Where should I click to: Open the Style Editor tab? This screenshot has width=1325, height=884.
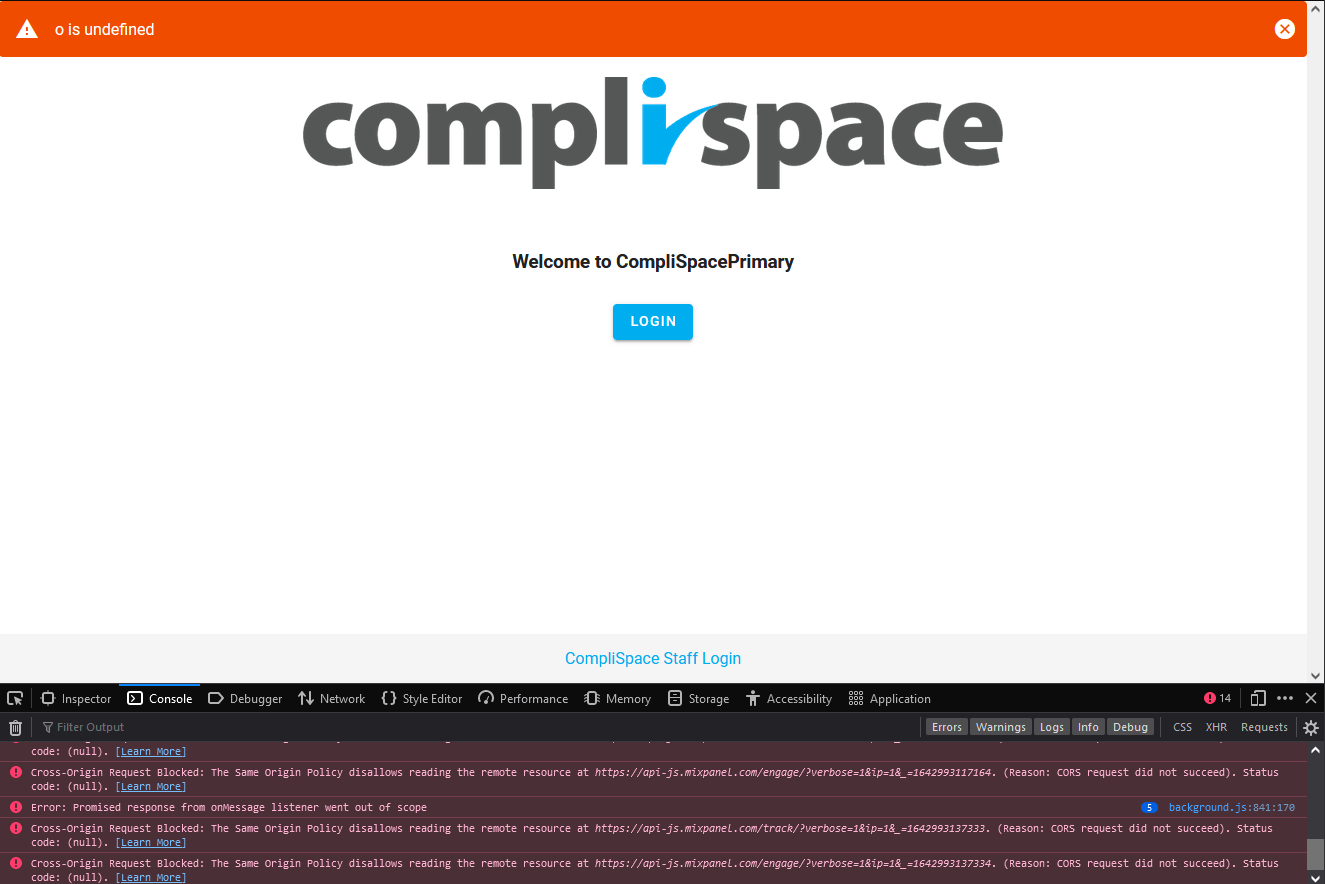point(422,698)
